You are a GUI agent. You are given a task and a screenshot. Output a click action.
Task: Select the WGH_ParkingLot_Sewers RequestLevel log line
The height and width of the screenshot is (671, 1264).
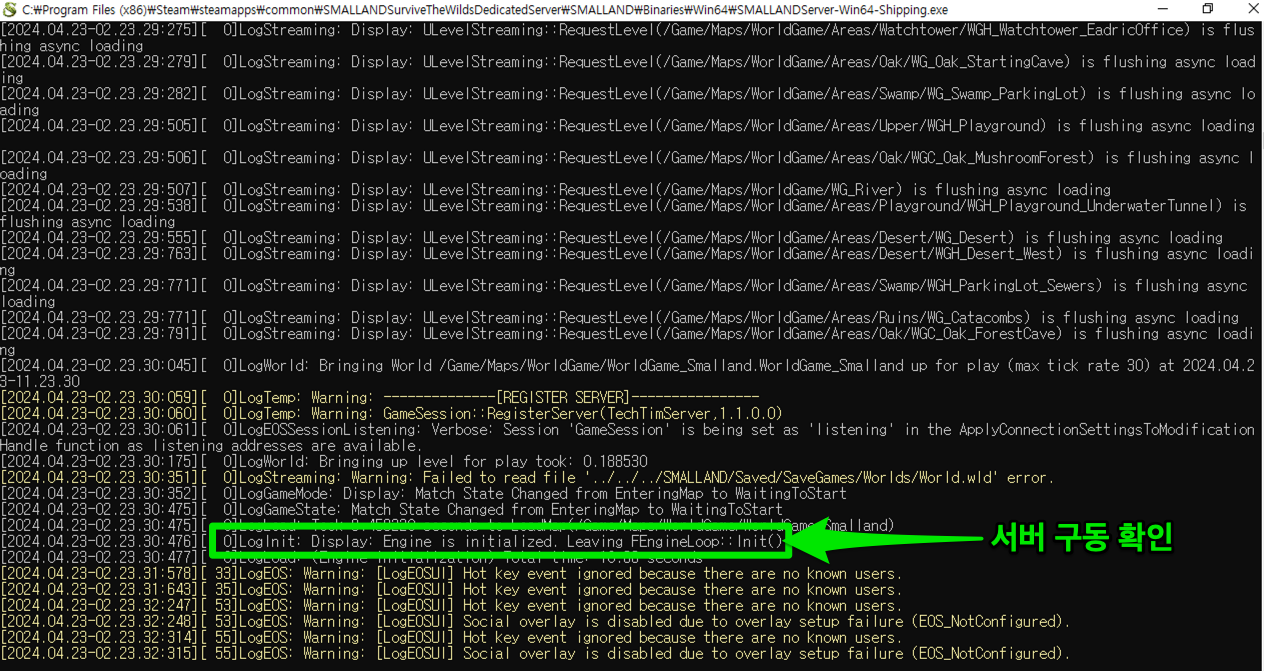pyautogui.click(x=624, y=294)
